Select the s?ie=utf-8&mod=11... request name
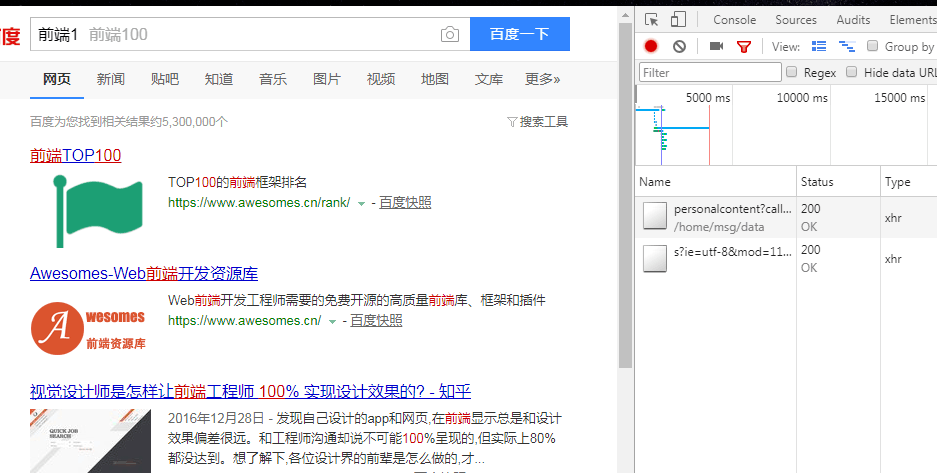This screenshot has height=473, width=937. (733, 252)
